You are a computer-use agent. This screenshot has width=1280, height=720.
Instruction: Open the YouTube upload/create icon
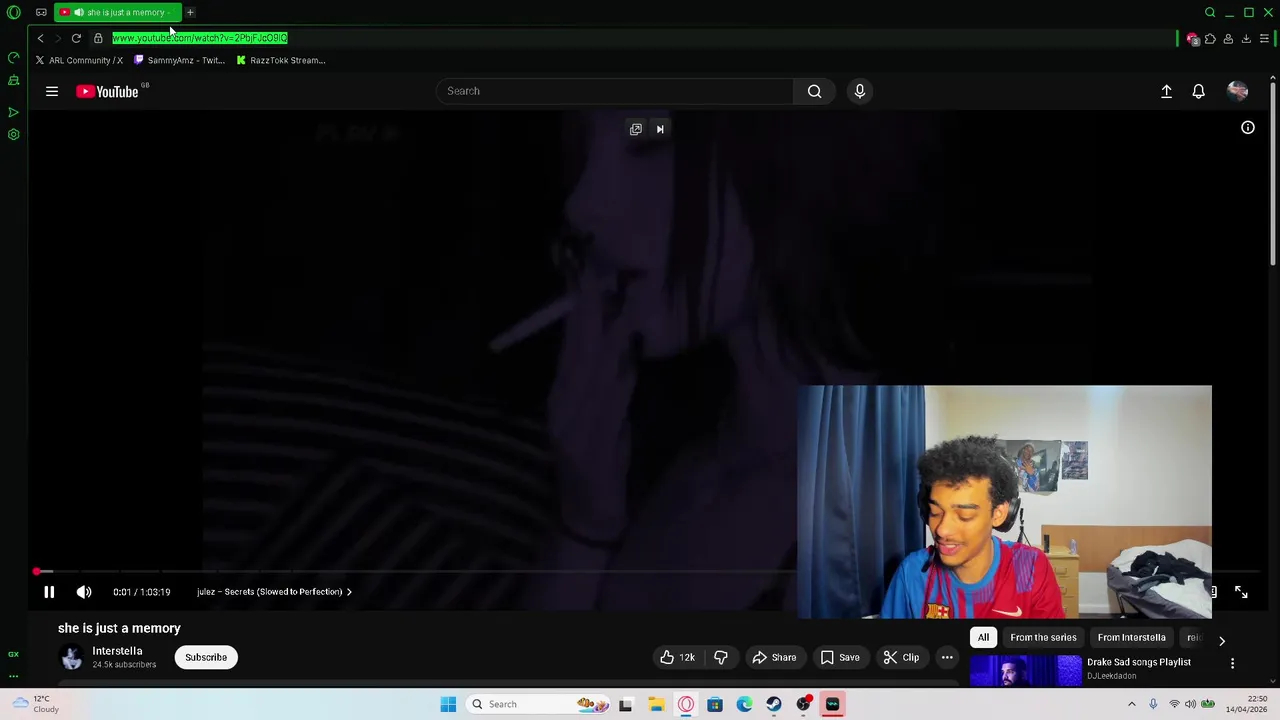[x=1166, y=91]
